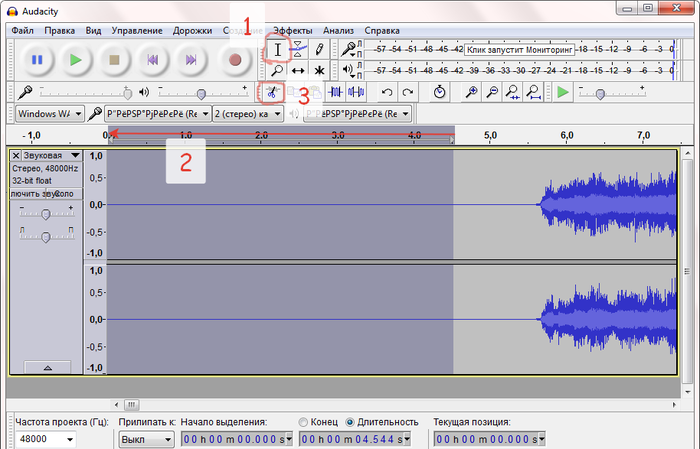Open the Звуковая track name menu
The height and width of the screenshot is (449, 700).
(46, 156)
